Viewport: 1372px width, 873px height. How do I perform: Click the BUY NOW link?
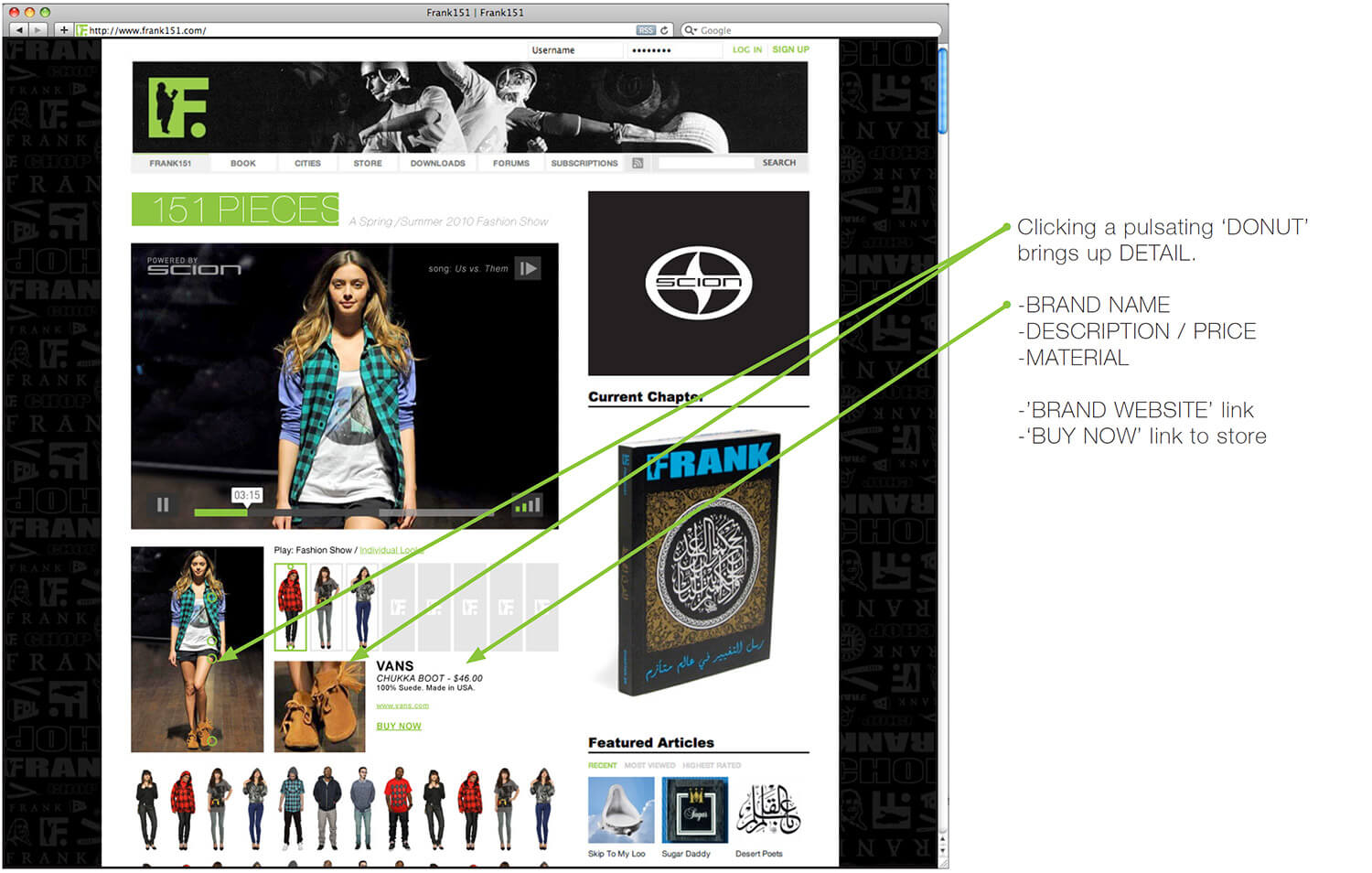click(x=399, y=727)
